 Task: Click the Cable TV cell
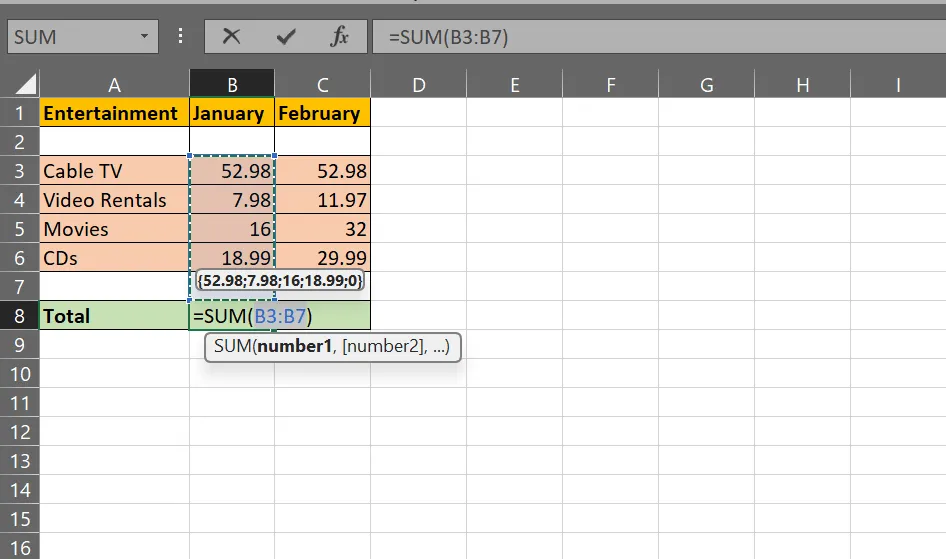(115, 171)
